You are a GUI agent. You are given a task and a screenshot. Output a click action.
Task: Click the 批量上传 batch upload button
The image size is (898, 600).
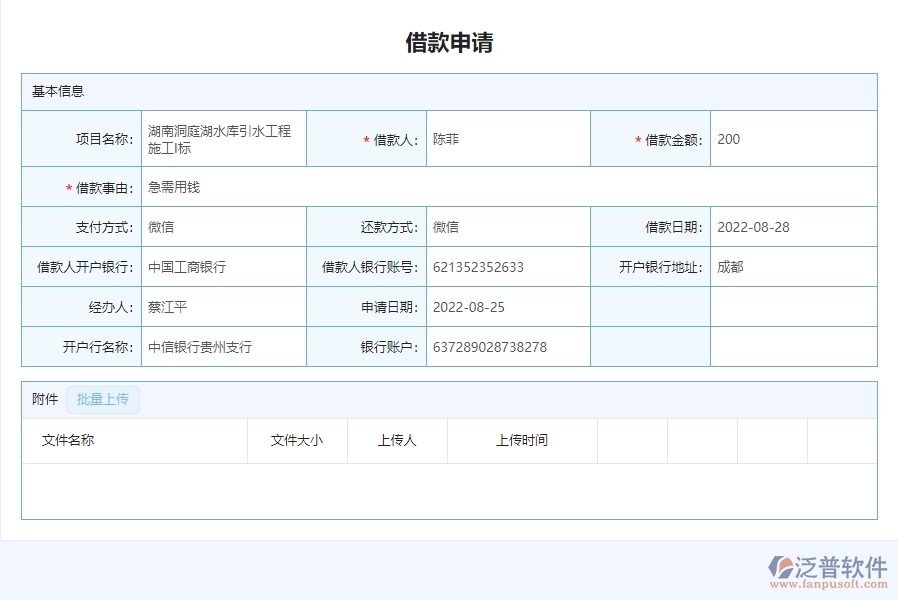(102, 399)
